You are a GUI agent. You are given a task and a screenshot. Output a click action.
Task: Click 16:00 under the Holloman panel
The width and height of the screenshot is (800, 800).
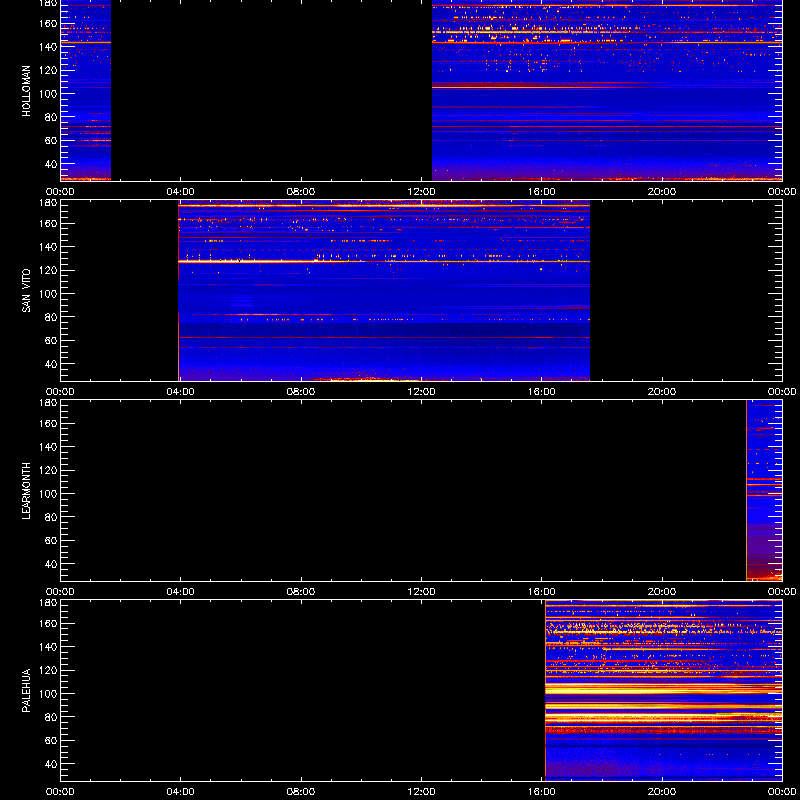[542, 192]
